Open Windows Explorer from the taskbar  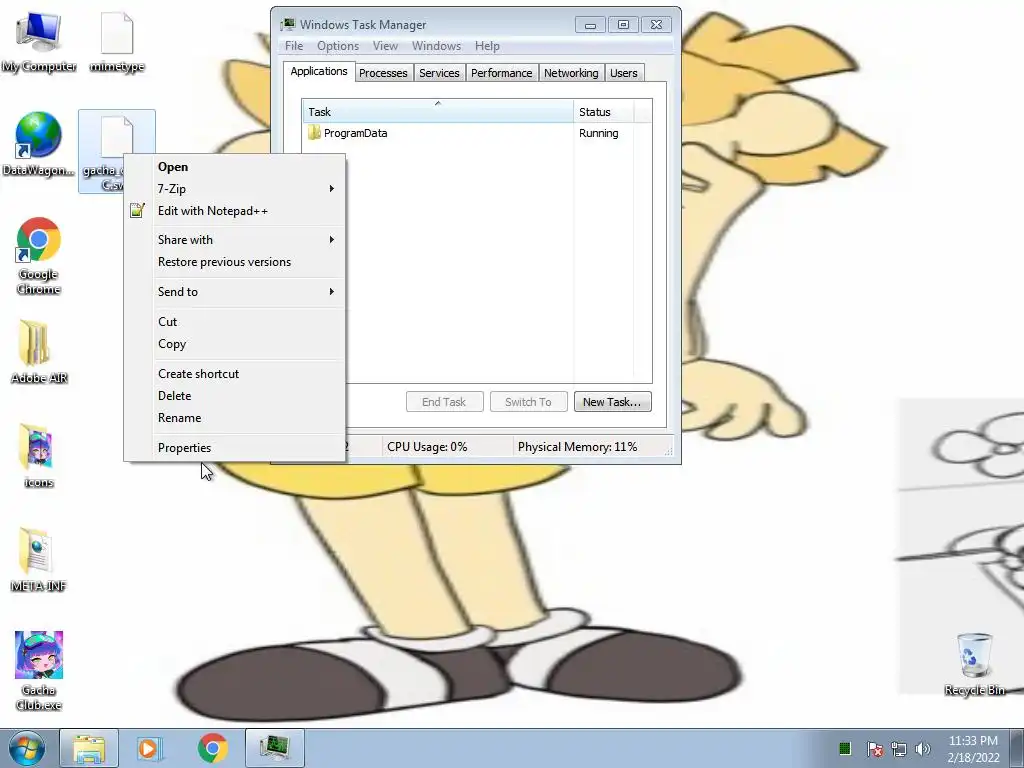(x=89, y=748)
